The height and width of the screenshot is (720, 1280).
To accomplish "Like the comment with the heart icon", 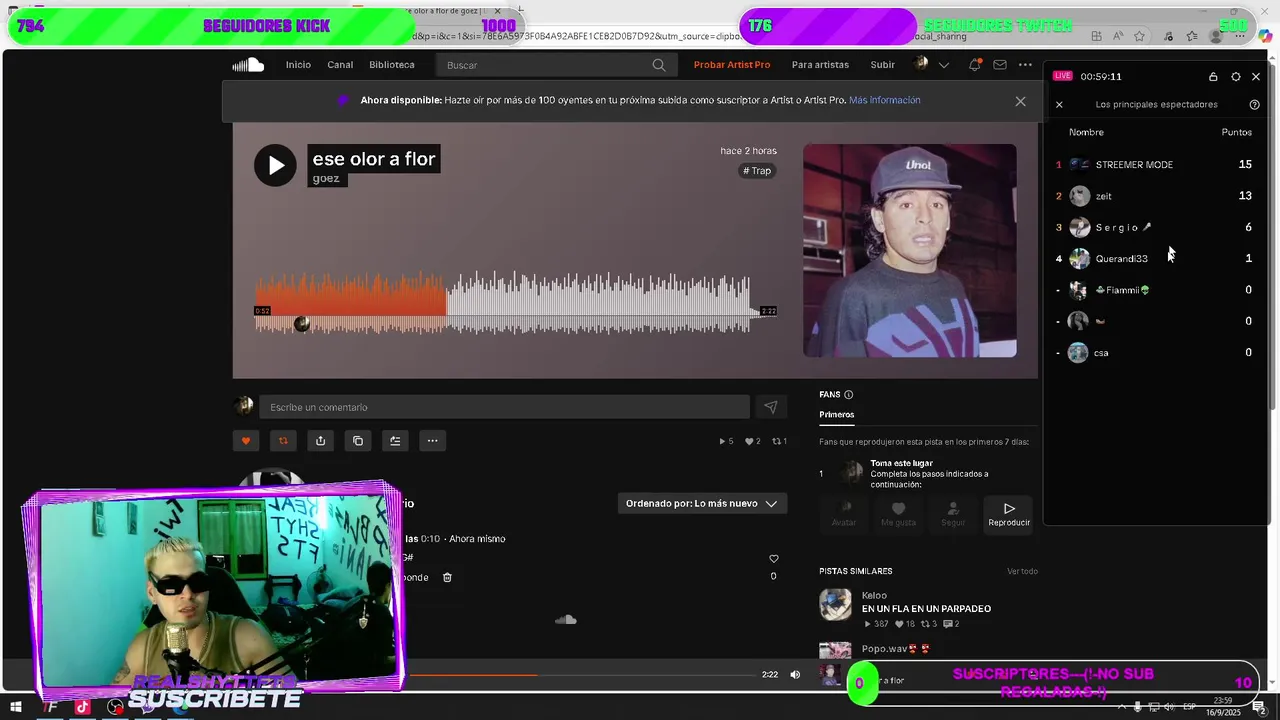I will 773,559.
